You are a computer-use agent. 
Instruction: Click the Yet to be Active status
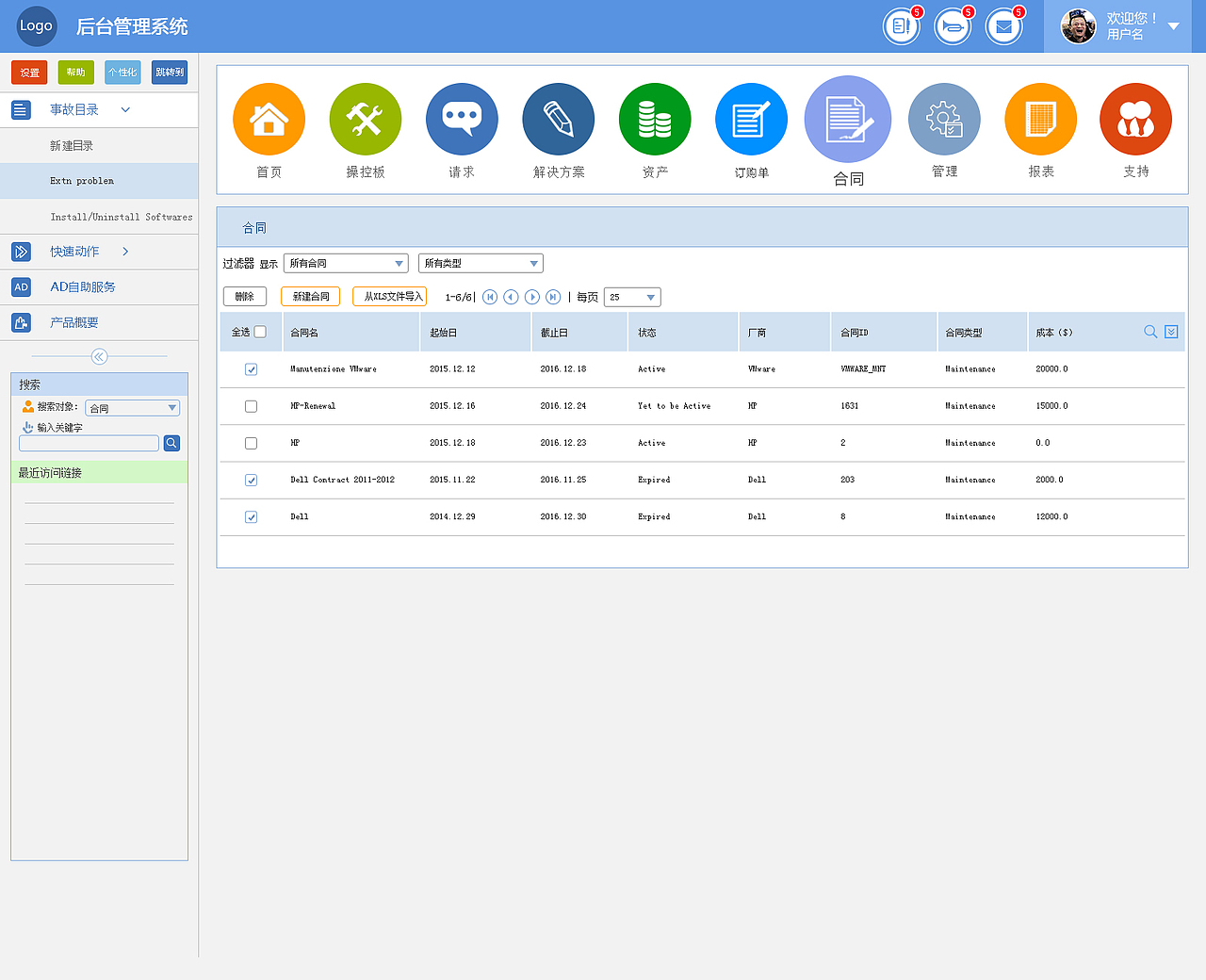pos(675,406)
